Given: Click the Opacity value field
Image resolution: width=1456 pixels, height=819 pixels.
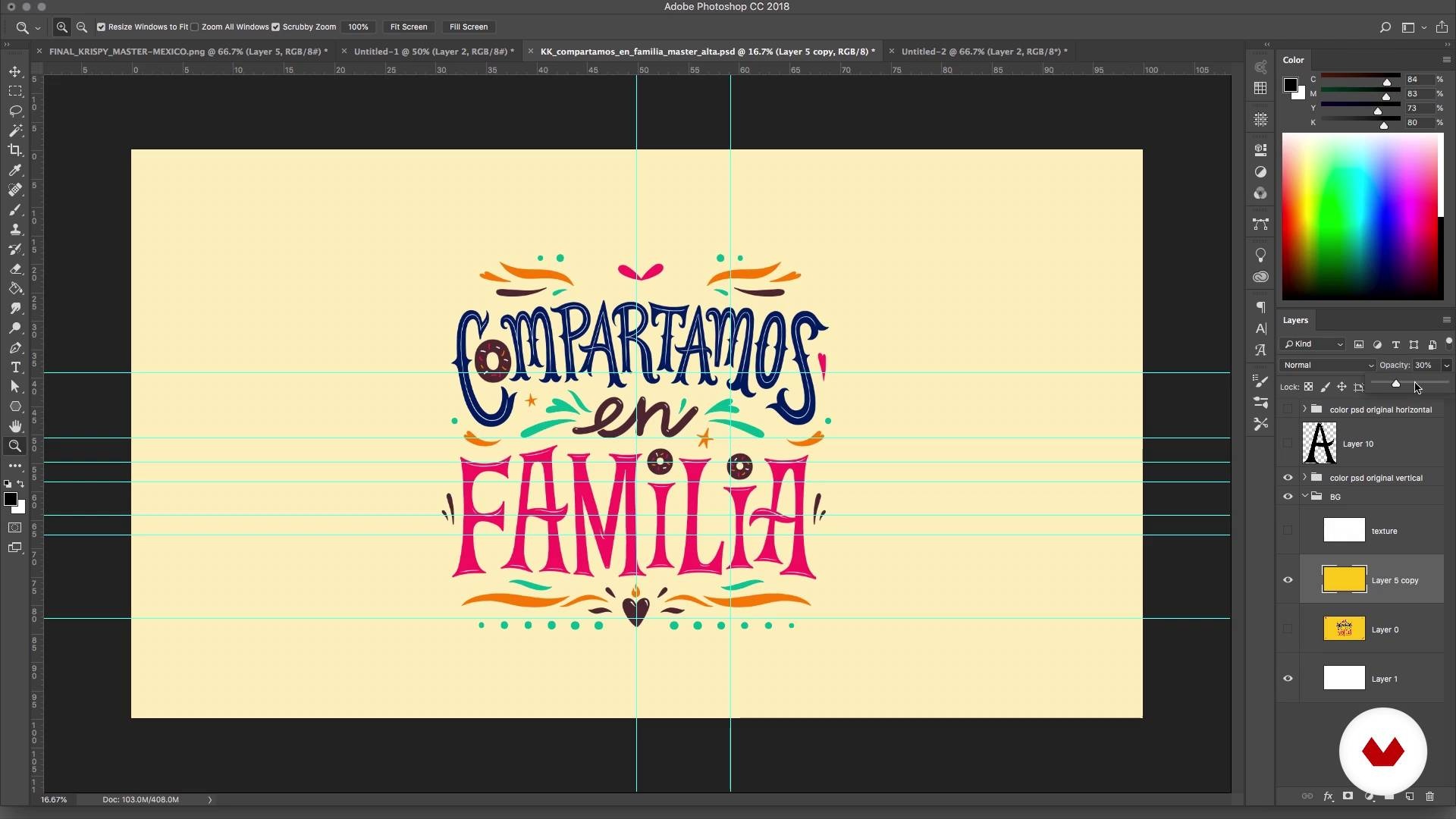Looking at the screenshot, I should pos(1426,366).
